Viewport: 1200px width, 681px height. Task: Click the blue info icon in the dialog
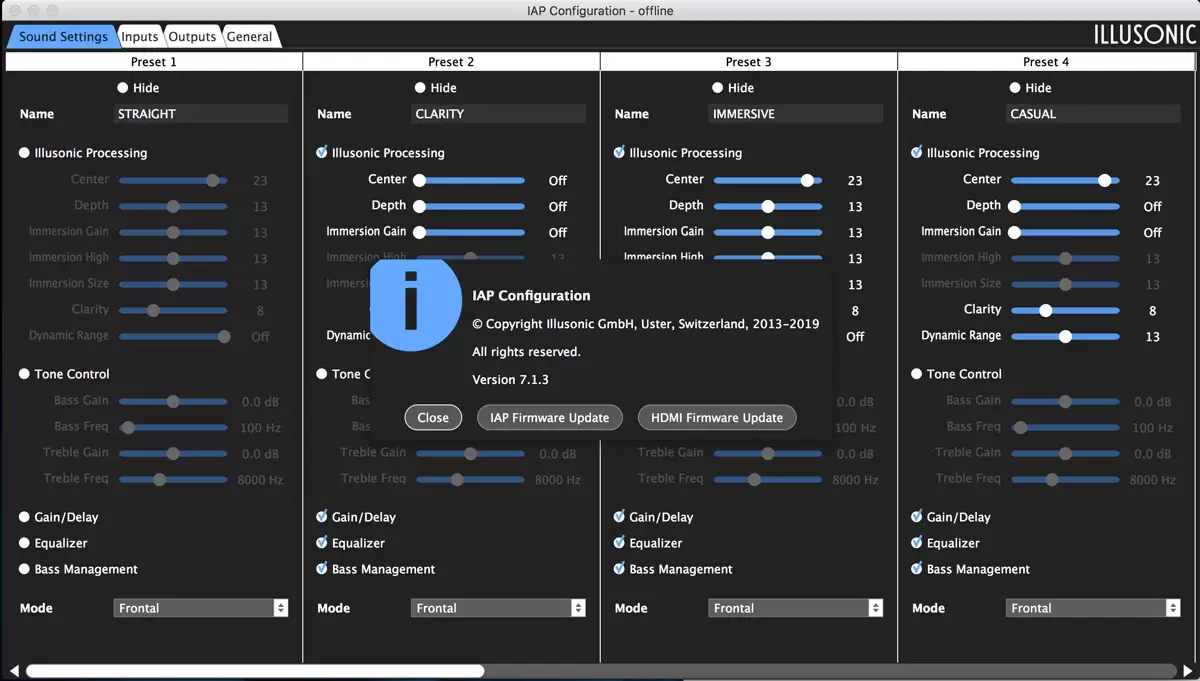click(409, 303)
